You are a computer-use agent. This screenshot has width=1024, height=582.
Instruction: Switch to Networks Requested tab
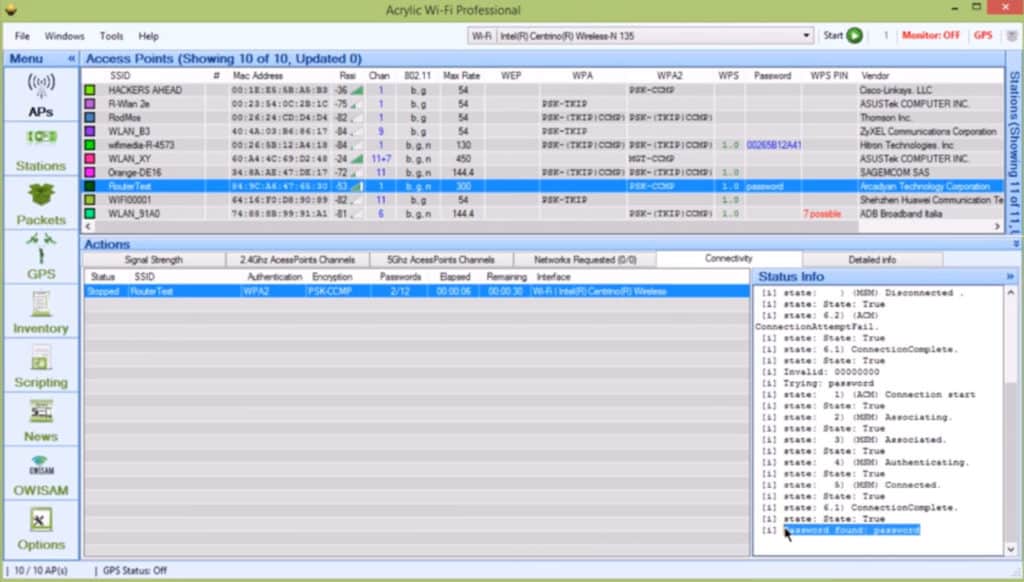click(x=585, y=260)
